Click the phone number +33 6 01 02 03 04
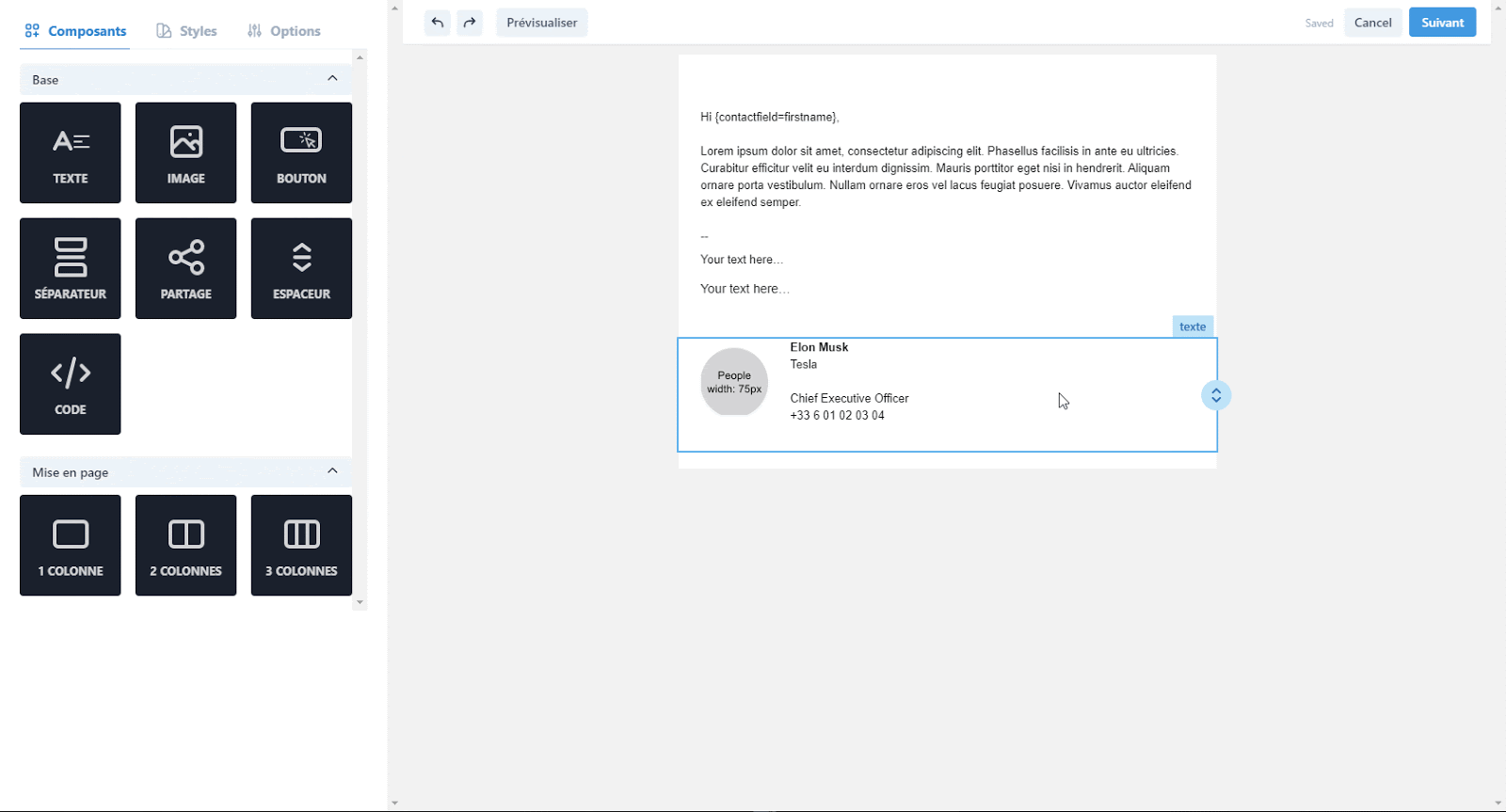The height and width of the screenshot is (812, 1506). [x=837, y=415]
